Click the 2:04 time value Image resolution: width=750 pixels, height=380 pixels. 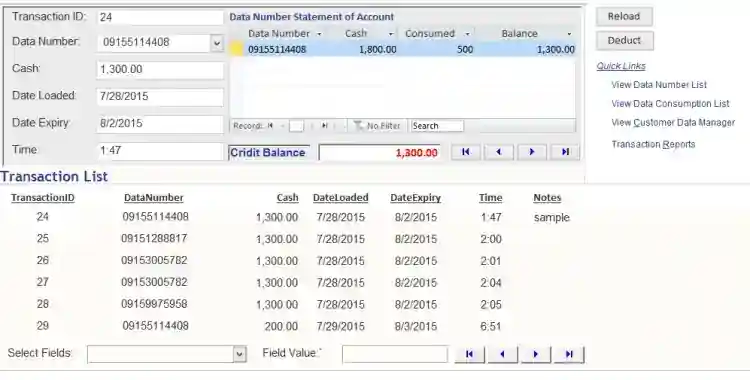[x=491, y=283]
